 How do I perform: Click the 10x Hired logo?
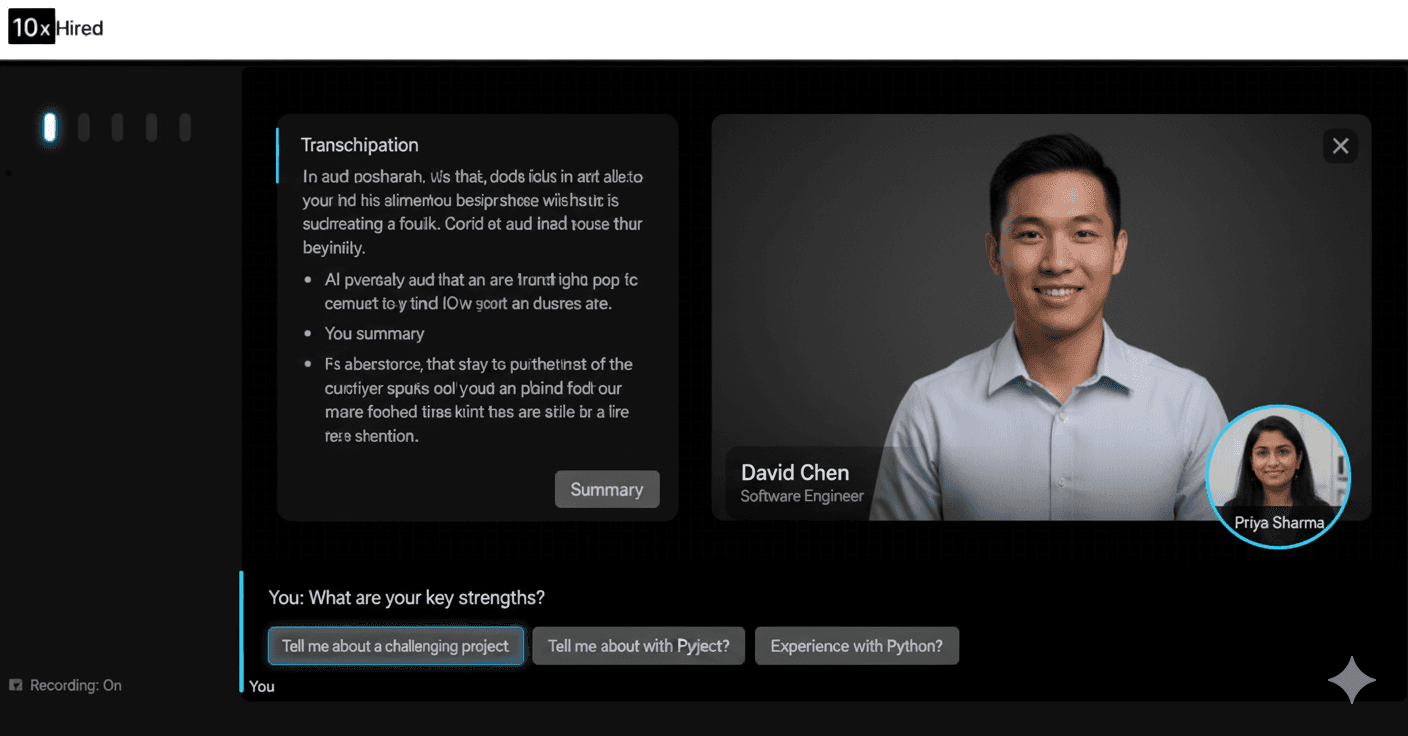(x=56, y=28)
